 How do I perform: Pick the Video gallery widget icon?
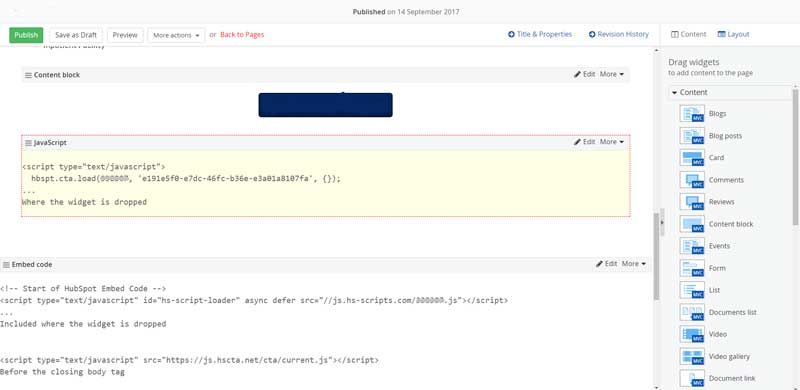(692, 356)
